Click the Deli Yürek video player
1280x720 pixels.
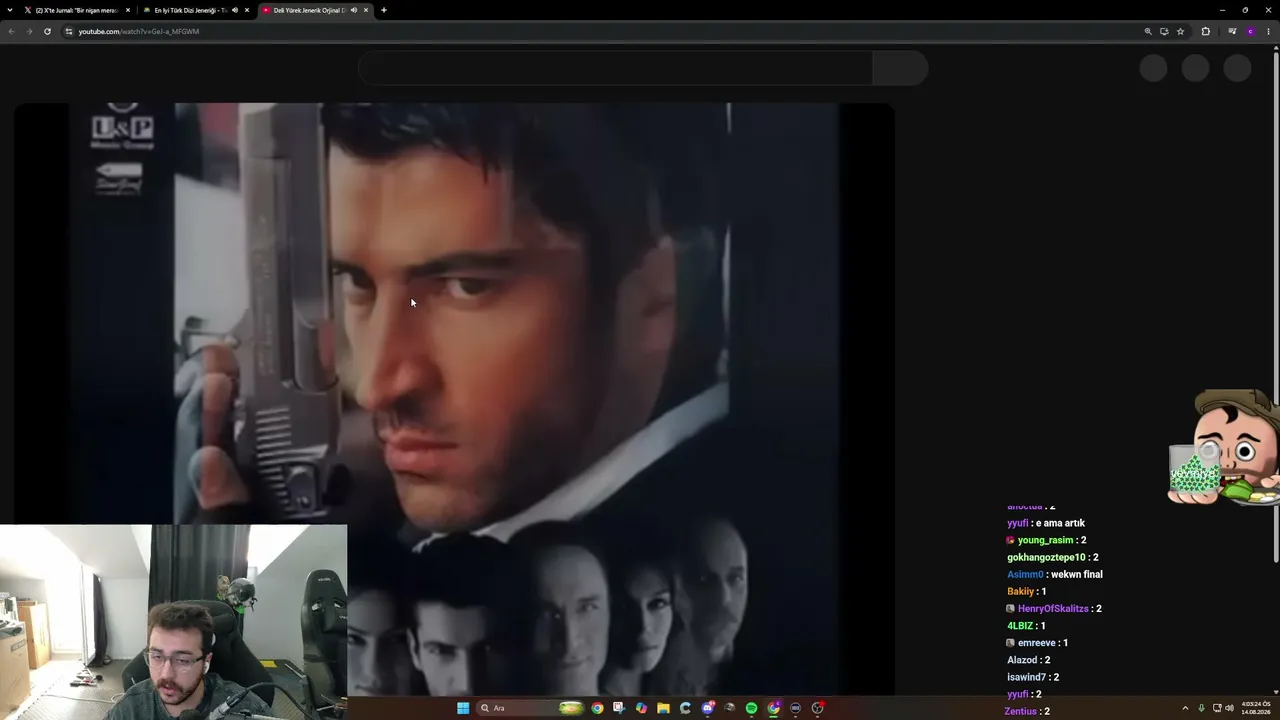pyautogui.click(x=454, y=398)
